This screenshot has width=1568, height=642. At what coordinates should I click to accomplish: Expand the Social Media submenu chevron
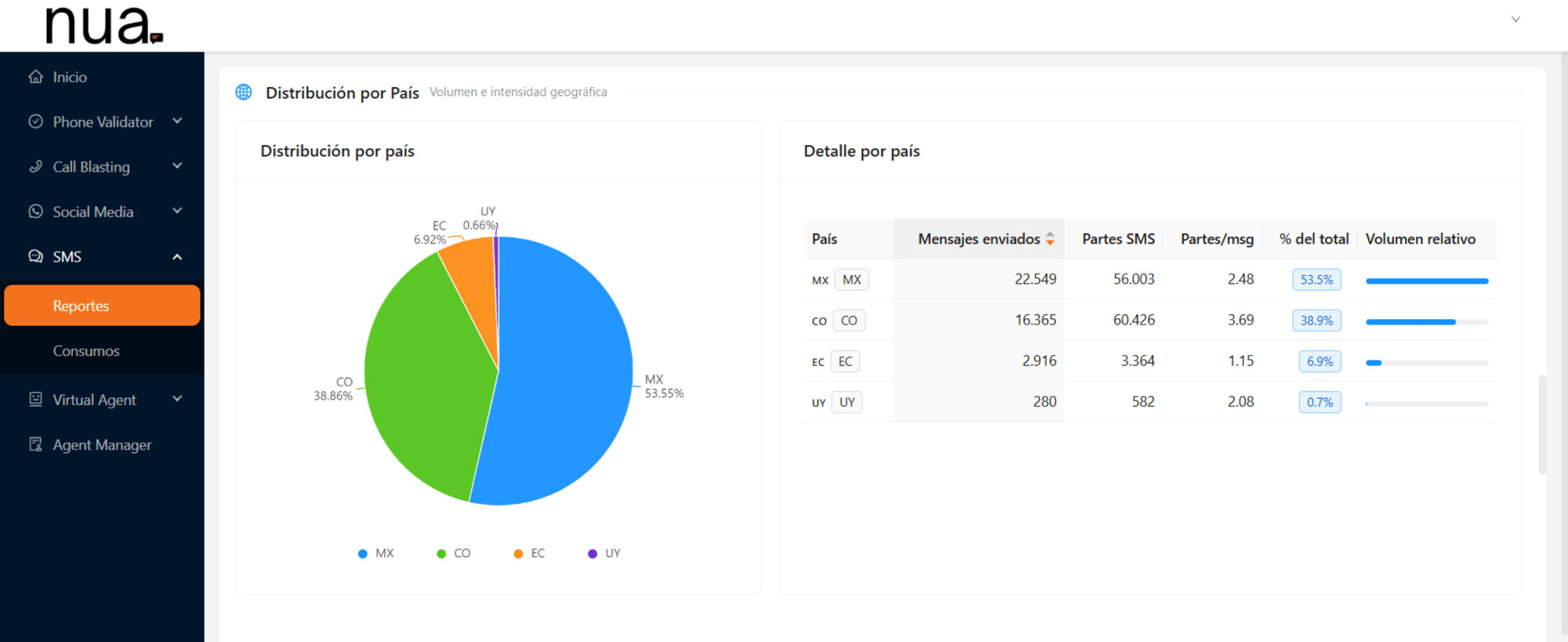177,211
